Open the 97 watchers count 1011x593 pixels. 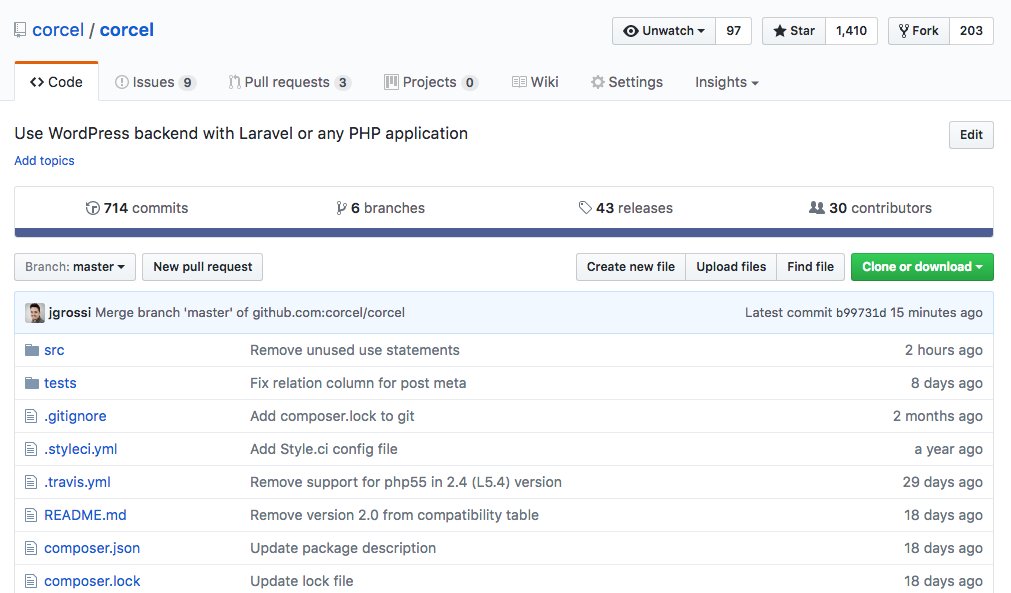click(x=734, y=31)
